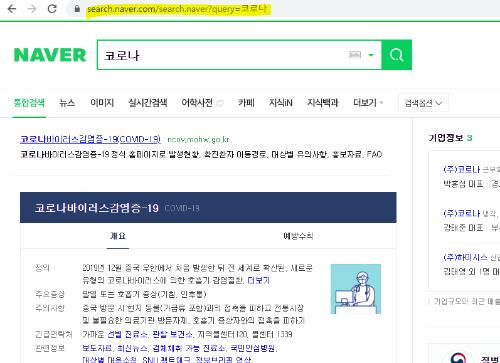
Task: Select the 개요 tab in COVID panel
Action: (x=118, y=236)
